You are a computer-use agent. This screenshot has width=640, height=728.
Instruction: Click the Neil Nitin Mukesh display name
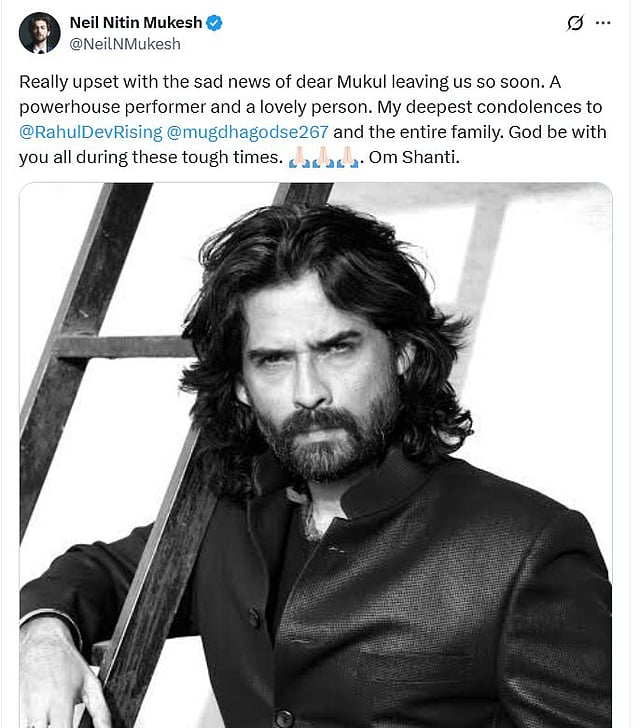(x=136, y=22)
